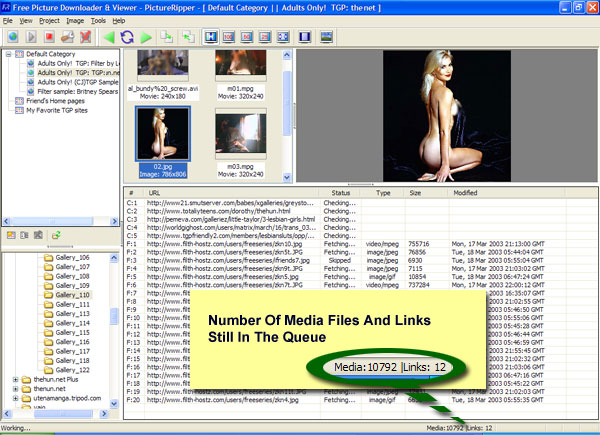Image resolution: width=600 pixels, height=435 pixels.
Task: Sort the list by Size column header
Action: [x=426, y=193]
